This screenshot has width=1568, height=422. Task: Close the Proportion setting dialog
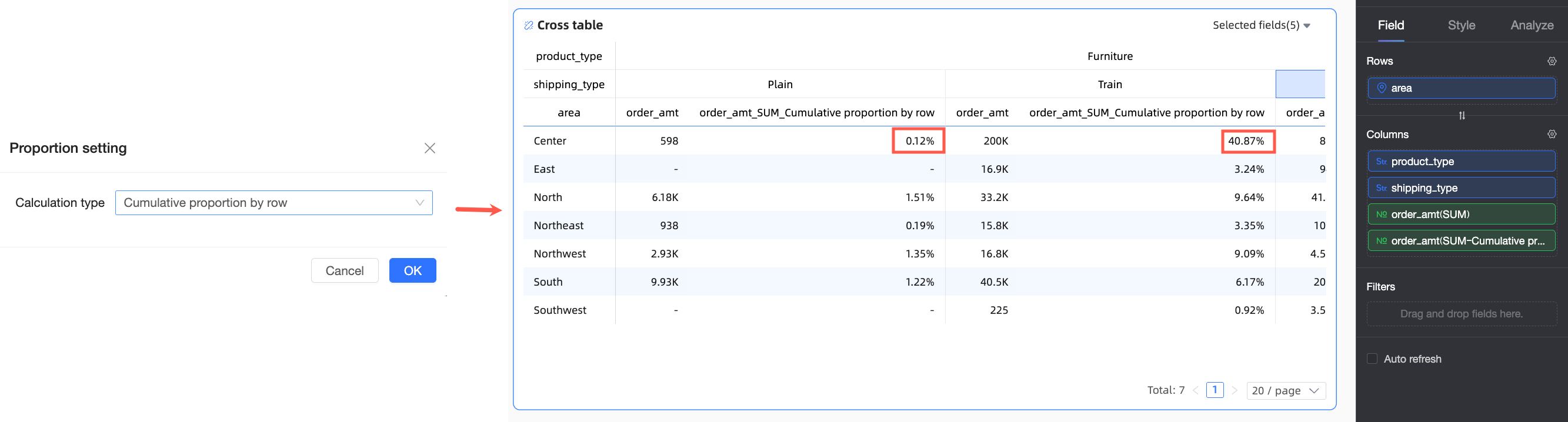point(430,148)
